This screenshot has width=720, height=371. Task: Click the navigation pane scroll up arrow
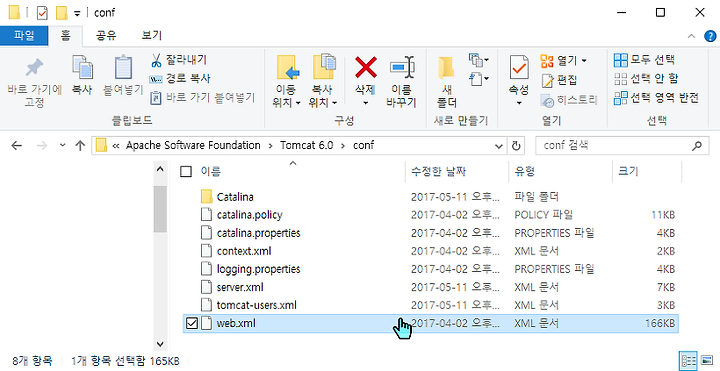(x=160, y=169)
